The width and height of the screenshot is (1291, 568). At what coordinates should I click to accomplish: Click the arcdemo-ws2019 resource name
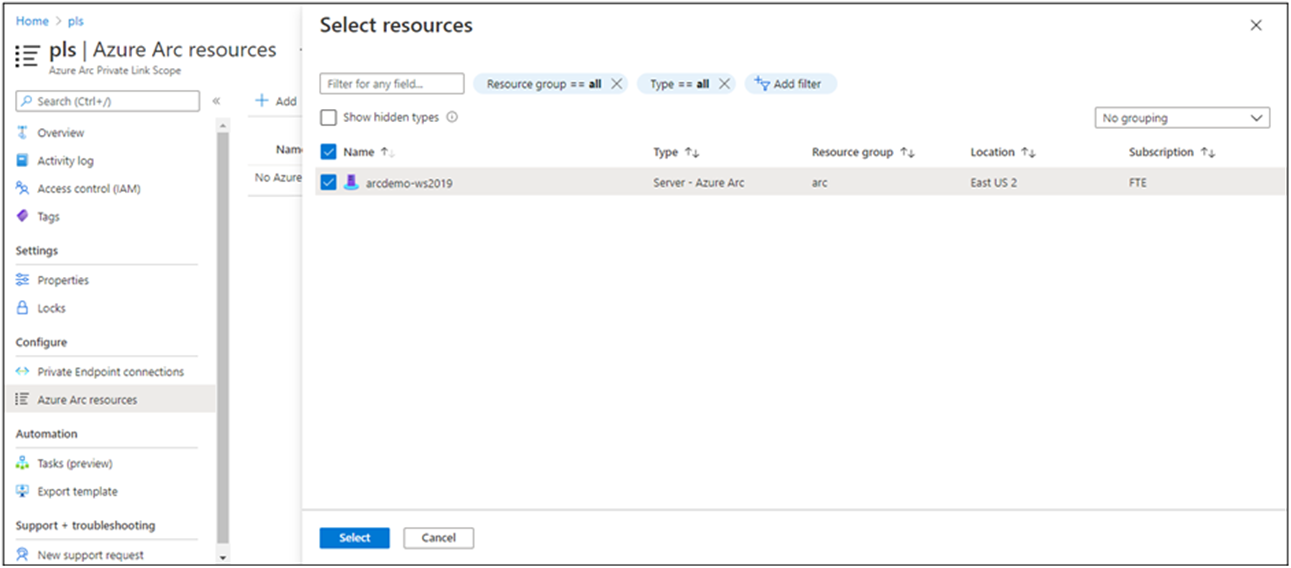tap(409, 183)
